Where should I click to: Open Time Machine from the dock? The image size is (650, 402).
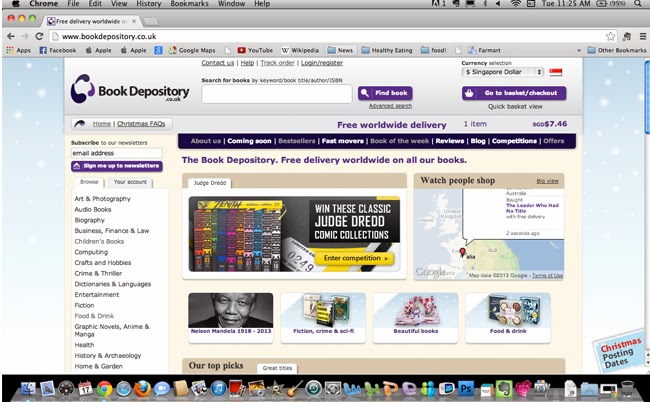point(314,389)
